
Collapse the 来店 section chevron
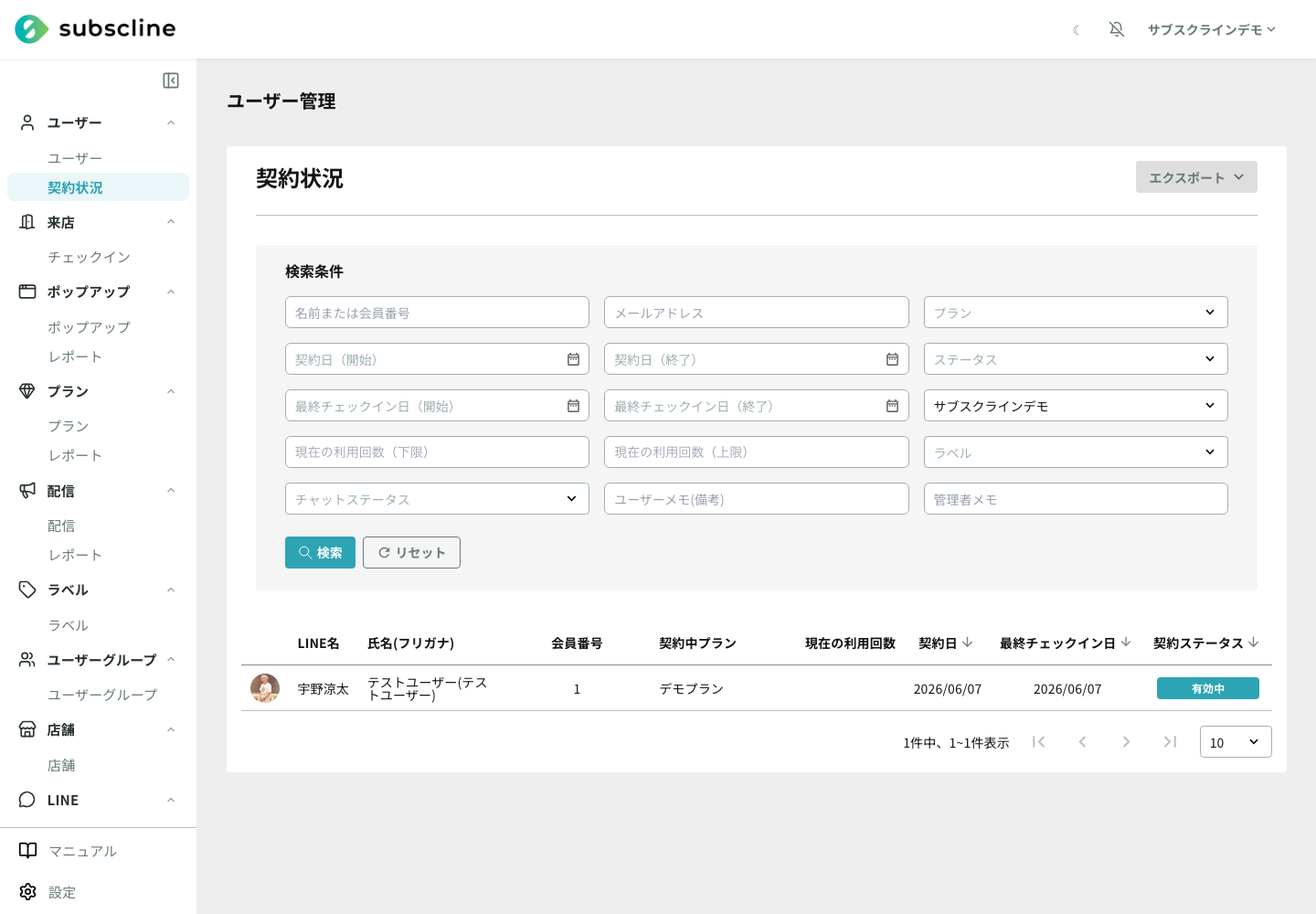point(171,222)
